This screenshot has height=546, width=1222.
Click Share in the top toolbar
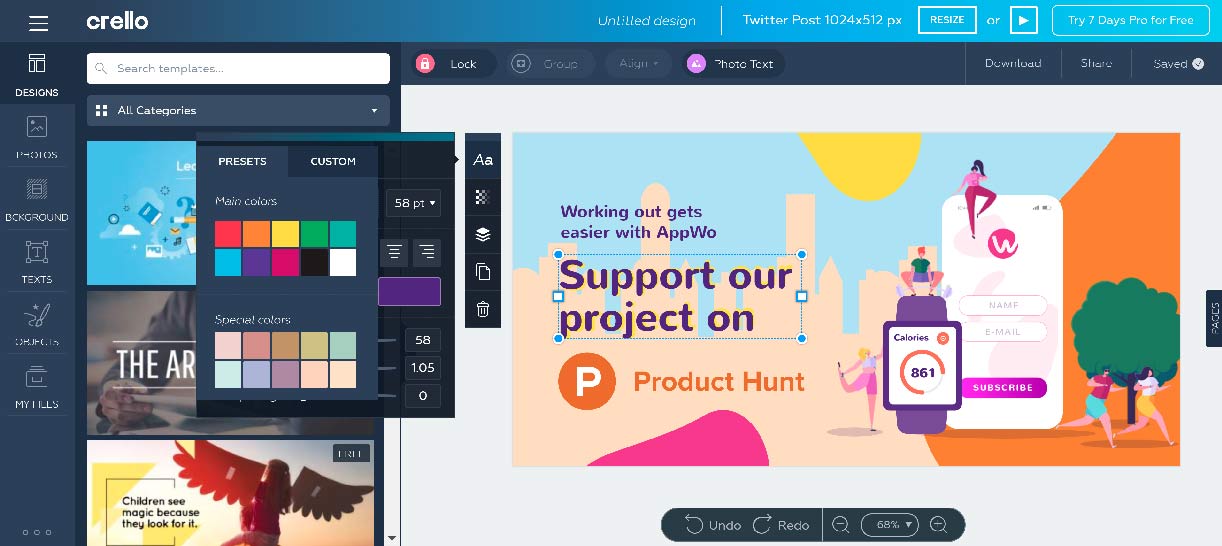tap(1096, 63)
